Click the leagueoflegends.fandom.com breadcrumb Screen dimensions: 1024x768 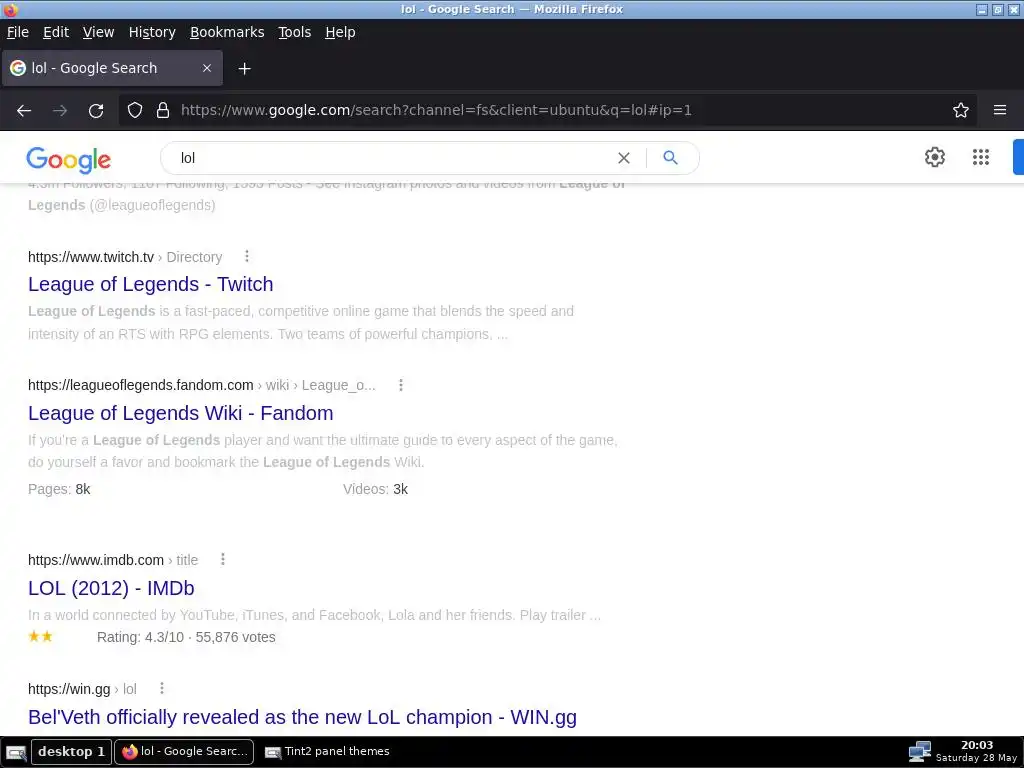pos(140,385)
